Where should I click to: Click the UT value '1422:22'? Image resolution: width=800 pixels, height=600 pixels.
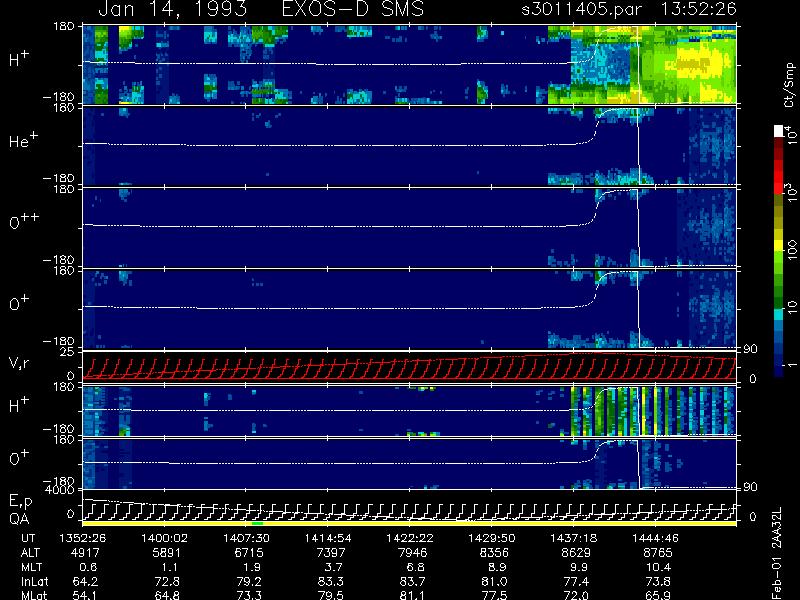point(410,538)
